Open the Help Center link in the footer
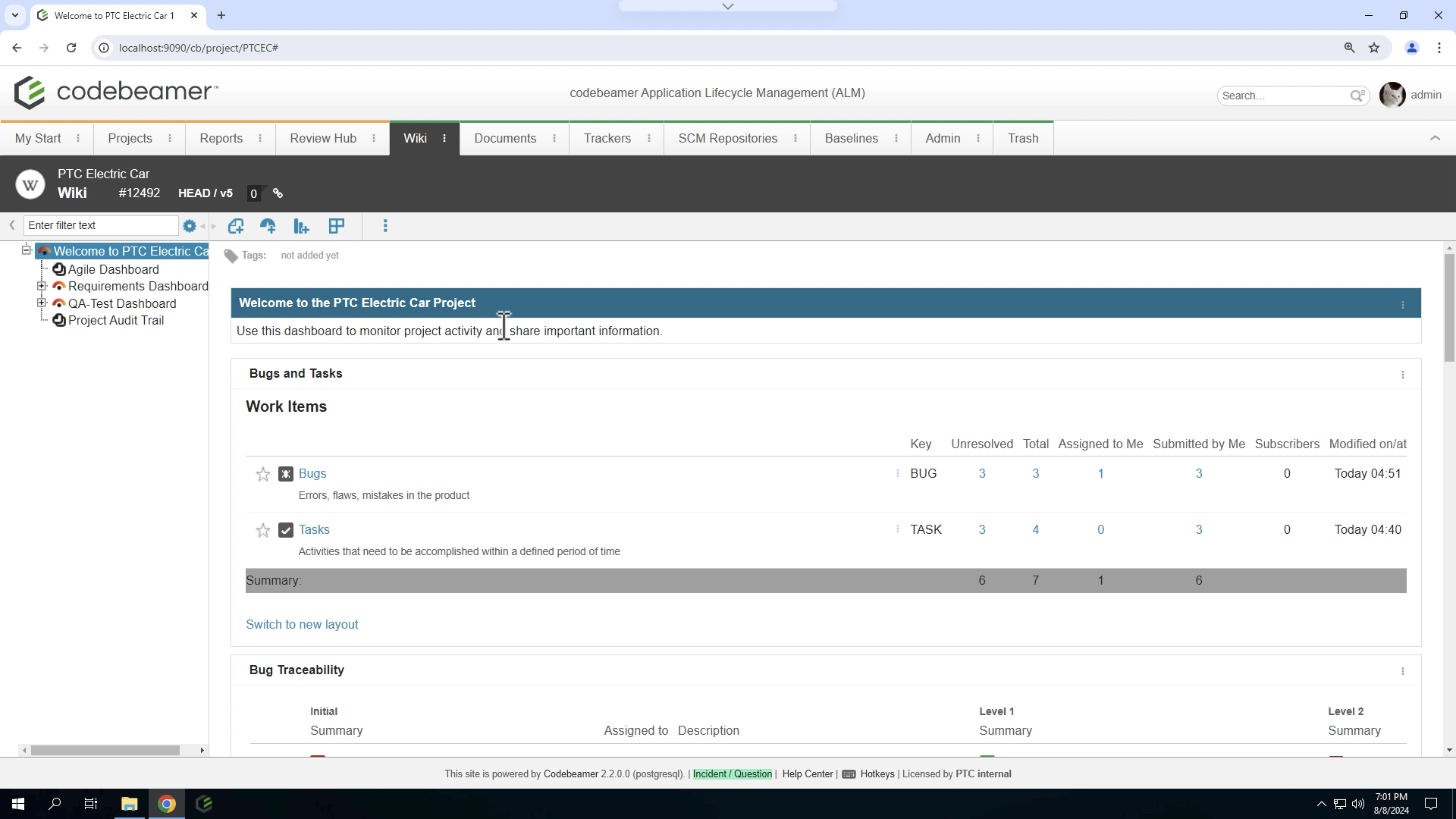 click(x=807, y=773)
